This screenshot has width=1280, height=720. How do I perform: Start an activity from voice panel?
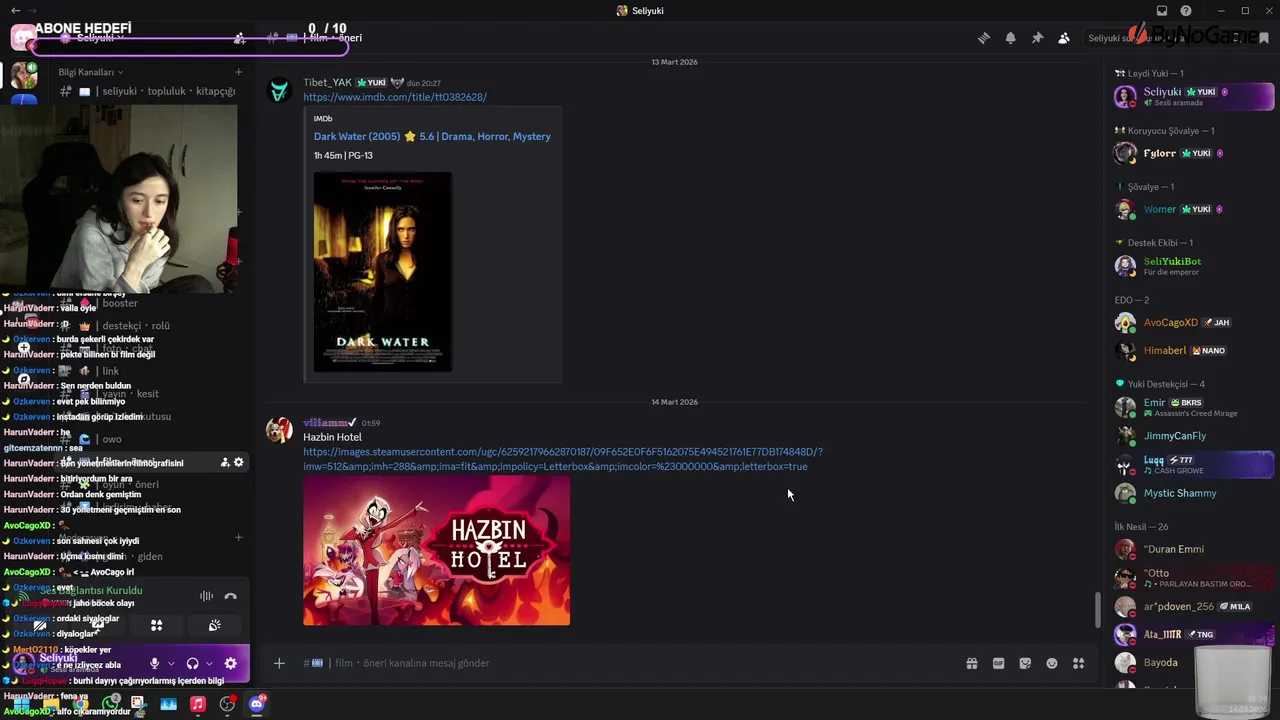pos(156,625)
